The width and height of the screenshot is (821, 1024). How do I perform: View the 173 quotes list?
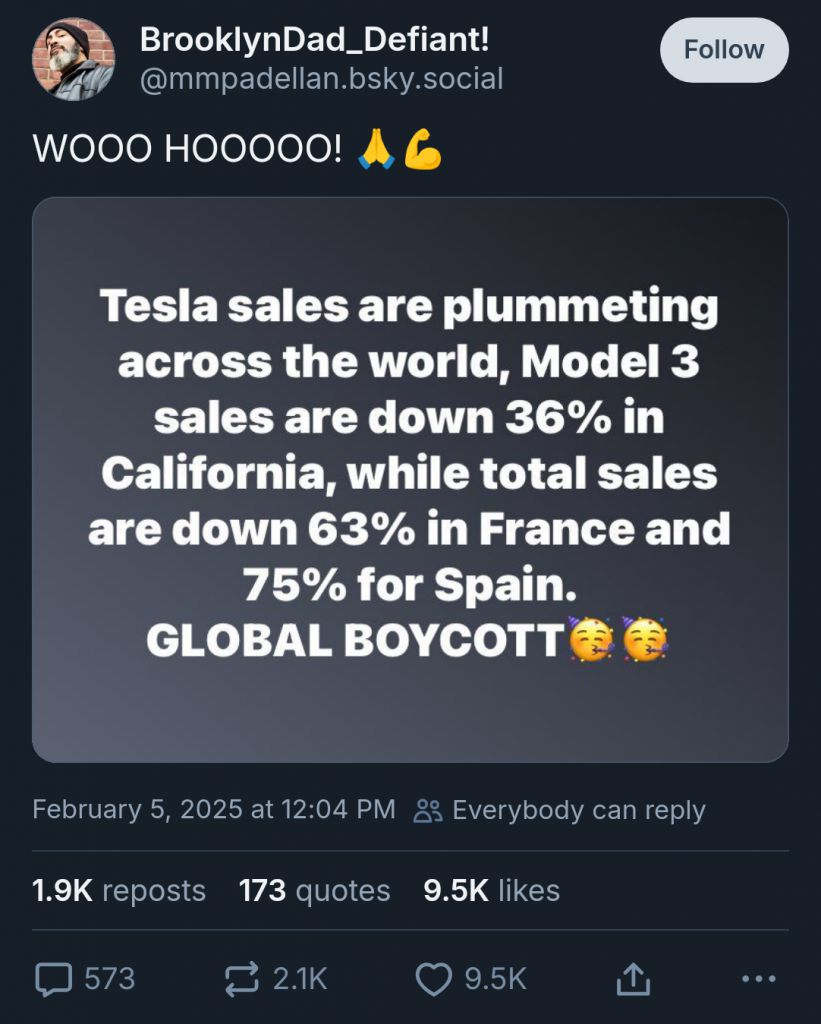pyautogui.click(x=313, y=890)
